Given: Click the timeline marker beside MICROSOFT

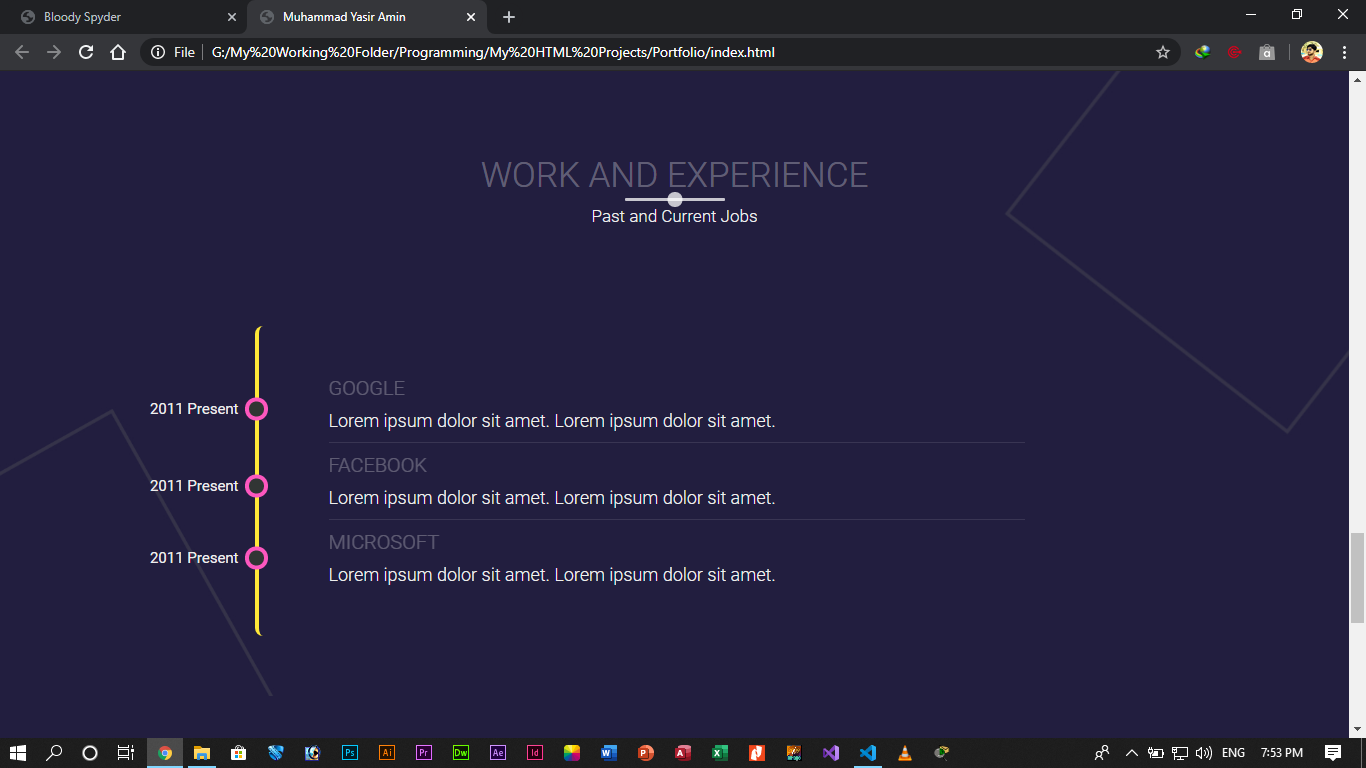Looking at the screenshot, I should point(256,558).
